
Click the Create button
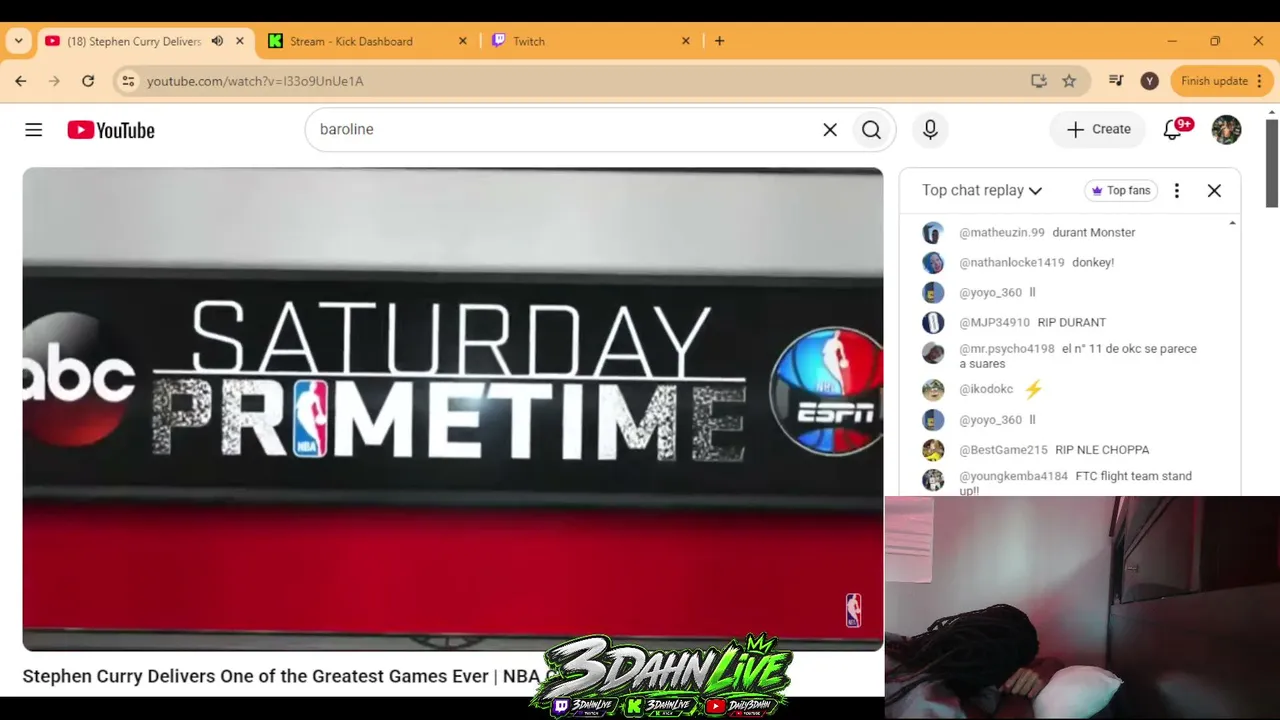coord(1098,130)
